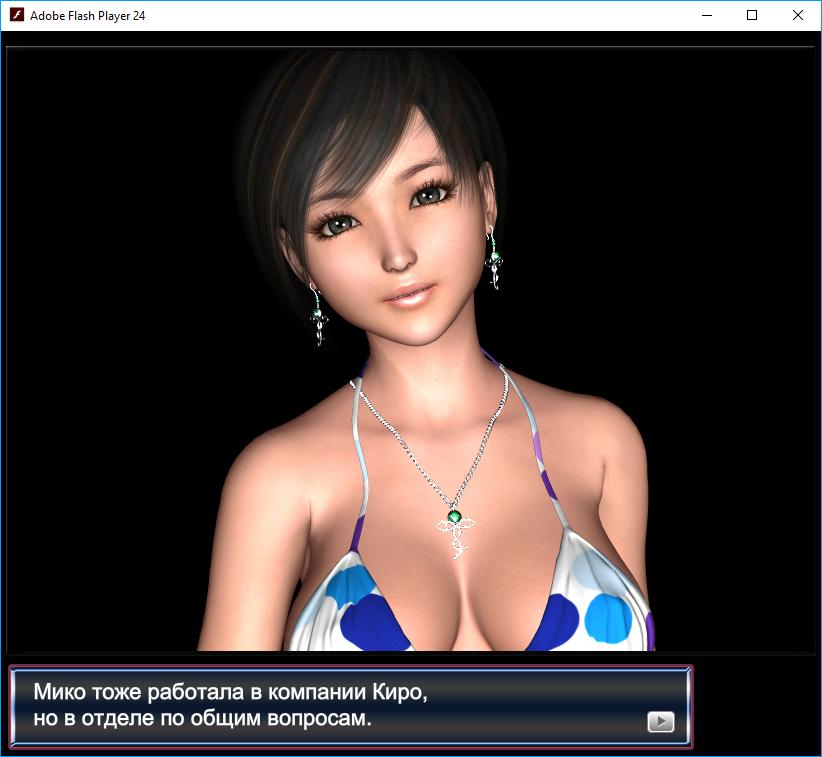Click the earring on the left side
This screenshot has width=822, height=757.
pyautogui.click(x=319, y=315)
